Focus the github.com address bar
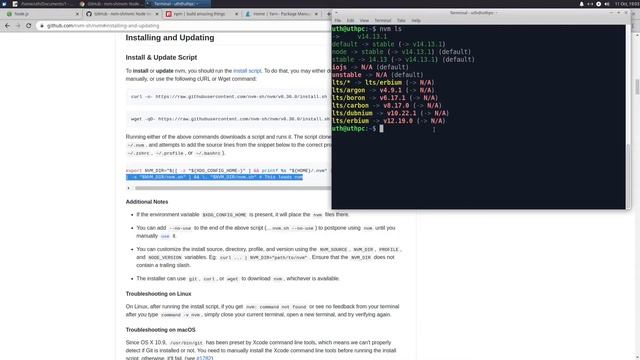Viewport: 640px width, 360px height. tap(184, 26)
